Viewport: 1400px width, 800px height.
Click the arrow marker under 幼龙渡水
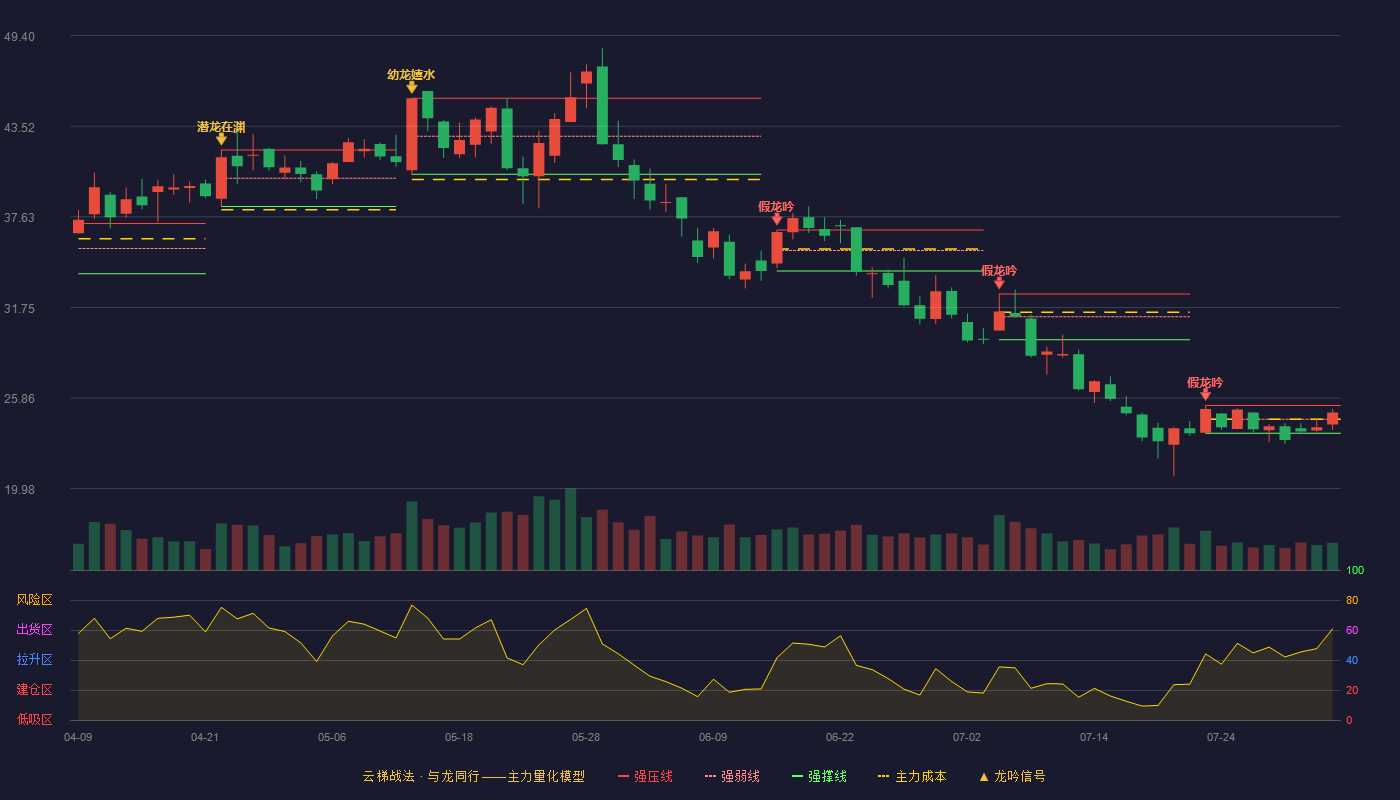coord(411,87)
